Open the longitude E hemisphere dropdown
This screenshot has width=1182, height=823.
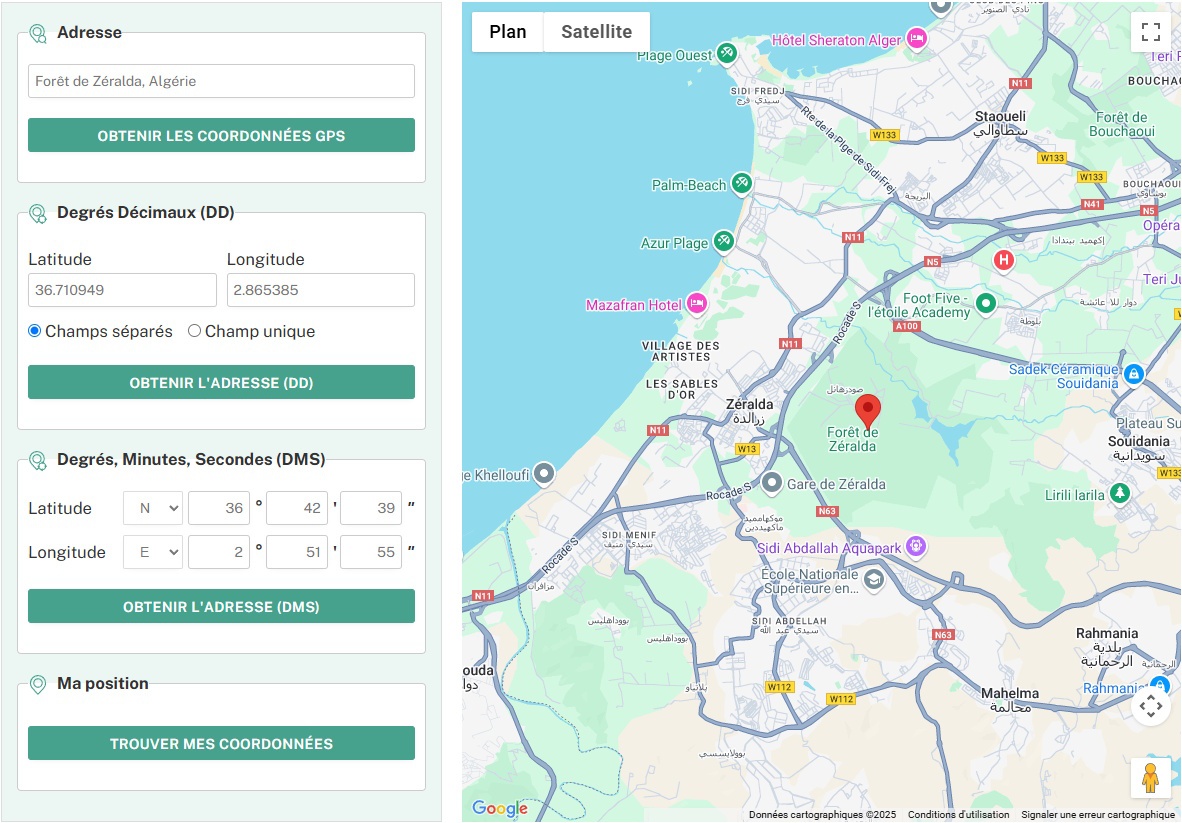[x=153, y=552]
